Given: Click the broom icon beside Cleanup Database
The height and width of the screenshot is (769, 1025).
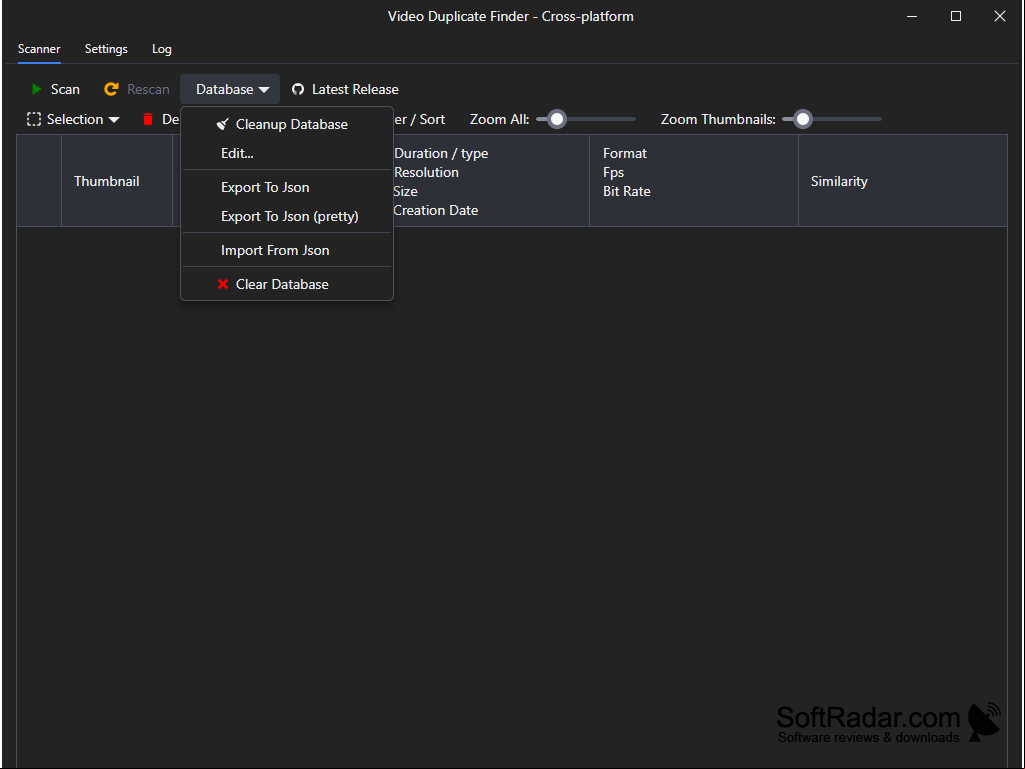Looking at the screenshot, I should [223, 124].
